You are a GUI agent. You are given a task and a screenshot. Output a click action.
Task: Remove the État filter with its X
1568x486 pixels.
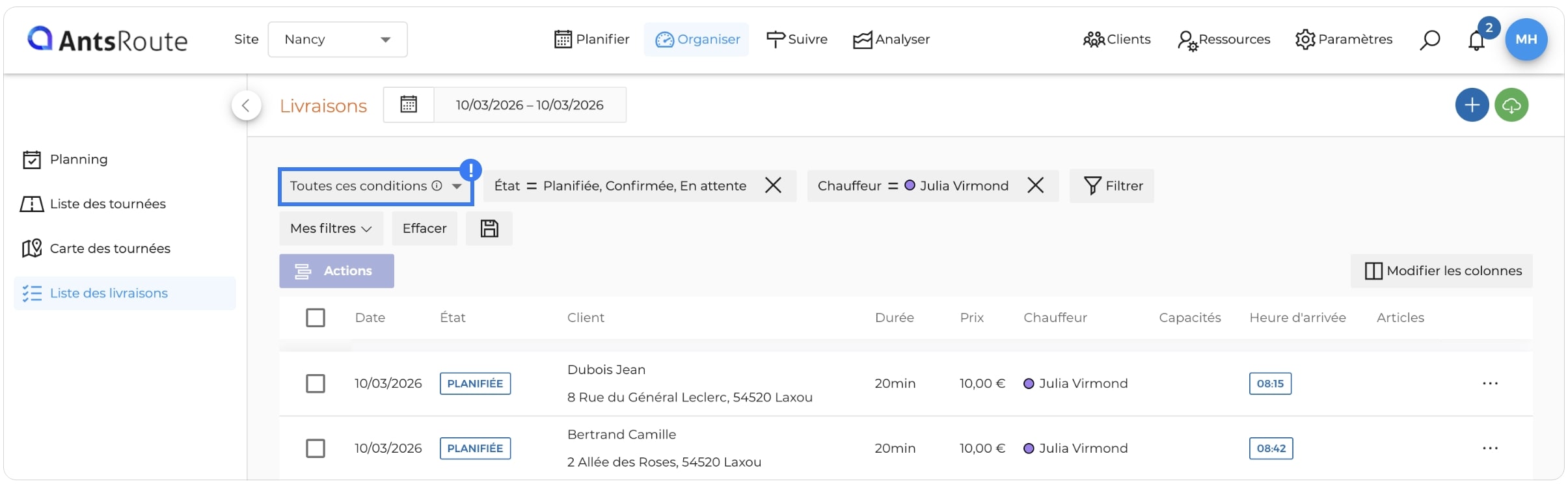(773, 186)
